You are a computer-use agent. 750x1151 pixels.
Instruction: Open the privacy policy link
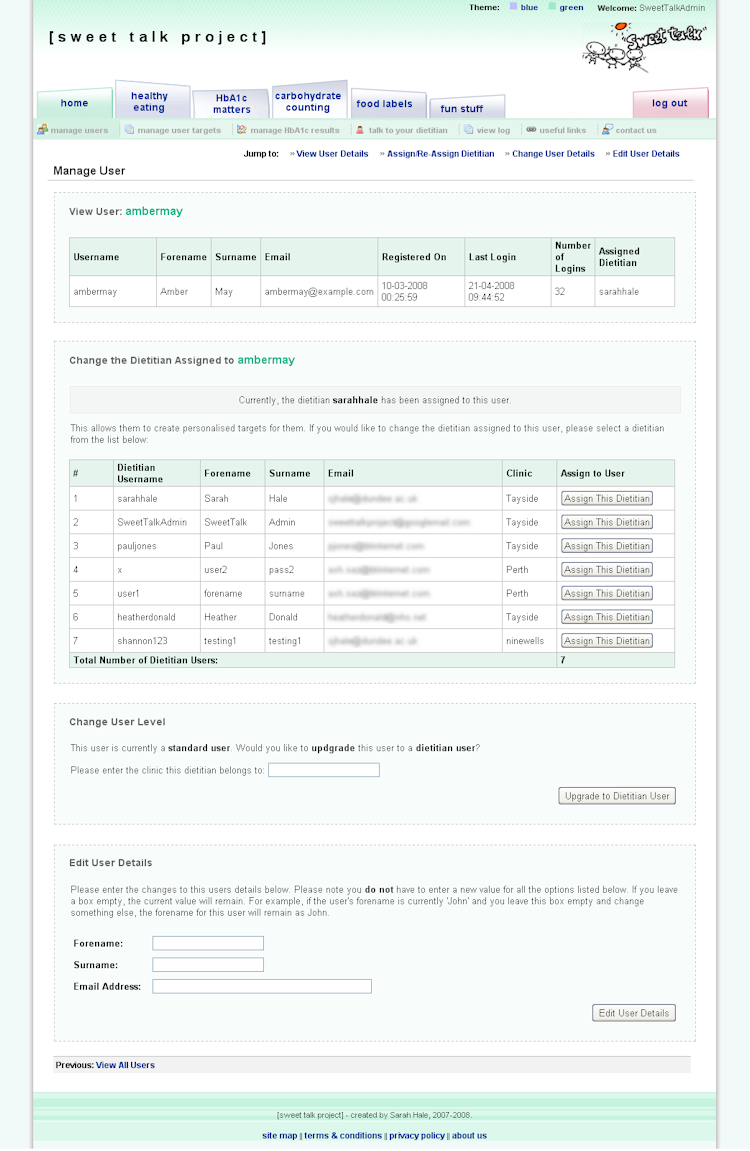pyautogui.click(x=417, y=1136)
